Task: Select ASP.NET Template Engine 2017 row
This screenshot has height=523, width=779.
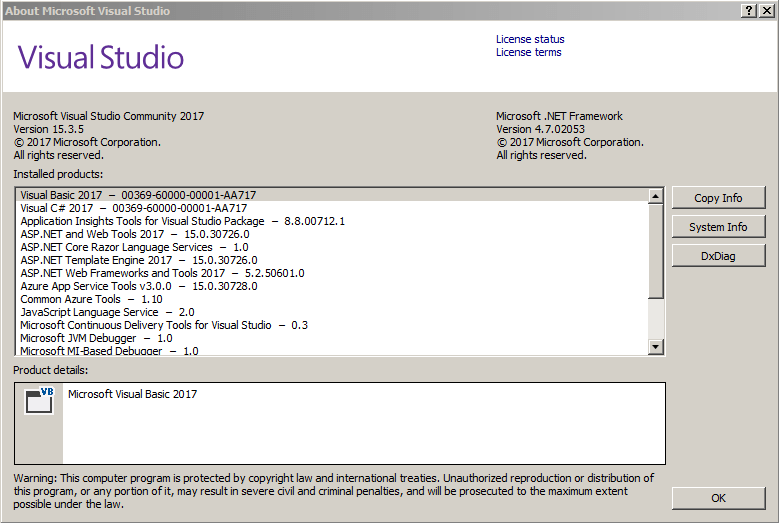Action: [x=333, y=260]
